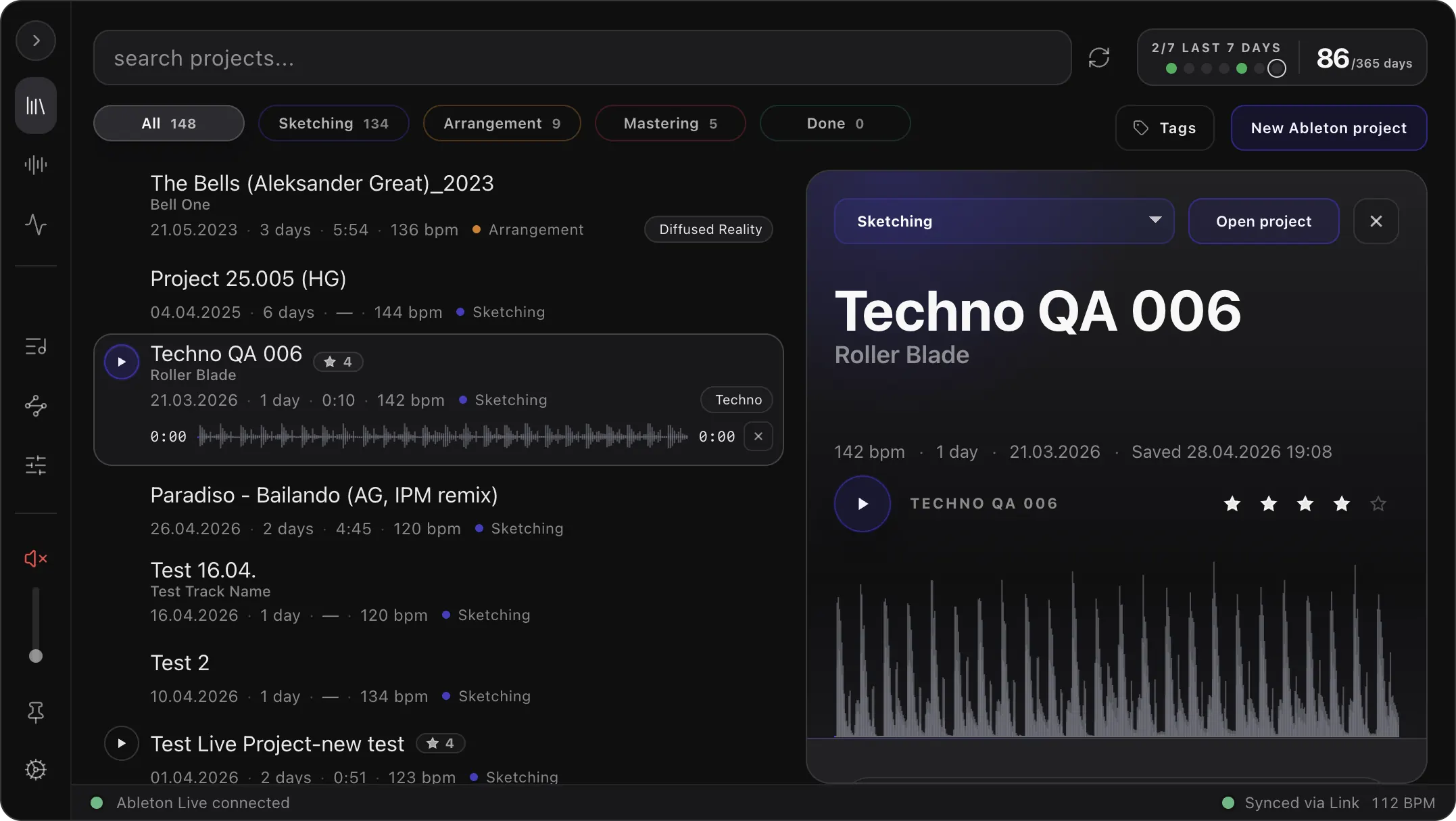Set rating to two stars in detail panel

pyautogui.click(x=1269, y=504)
